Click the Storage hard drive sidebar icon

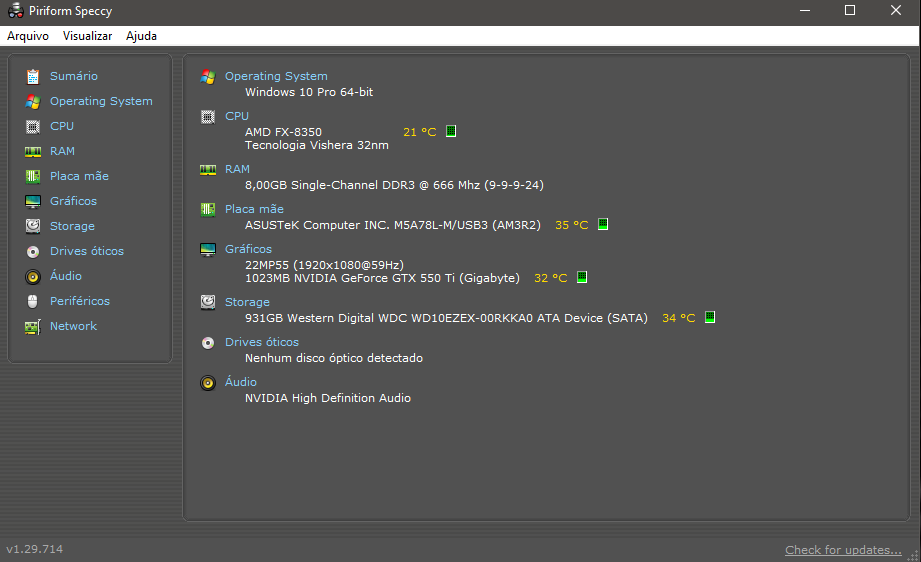click(33, 226)
